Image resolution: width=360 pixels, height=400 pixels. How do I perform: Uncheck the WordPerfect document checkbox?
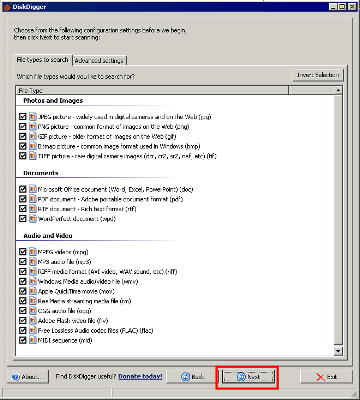coord(22,218)
